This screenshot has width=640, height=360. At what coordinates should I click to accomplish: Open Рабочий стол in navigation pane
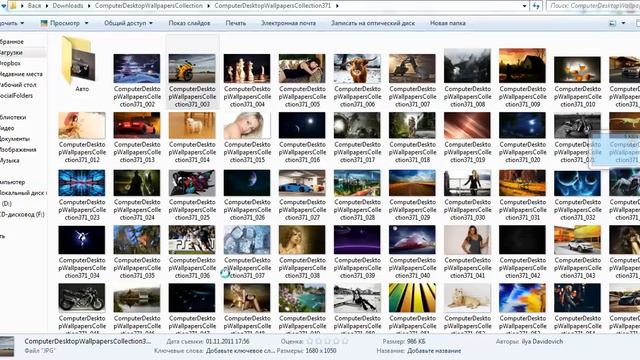tap(18, 85)
